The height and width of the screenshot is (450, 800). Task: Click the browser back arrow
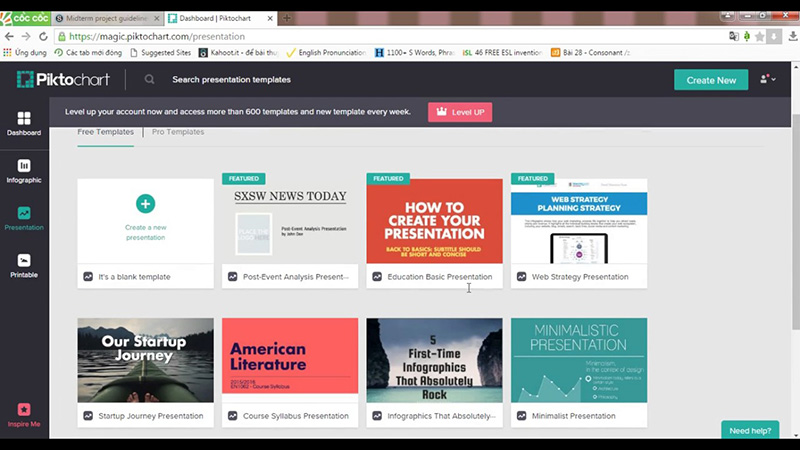9,36
